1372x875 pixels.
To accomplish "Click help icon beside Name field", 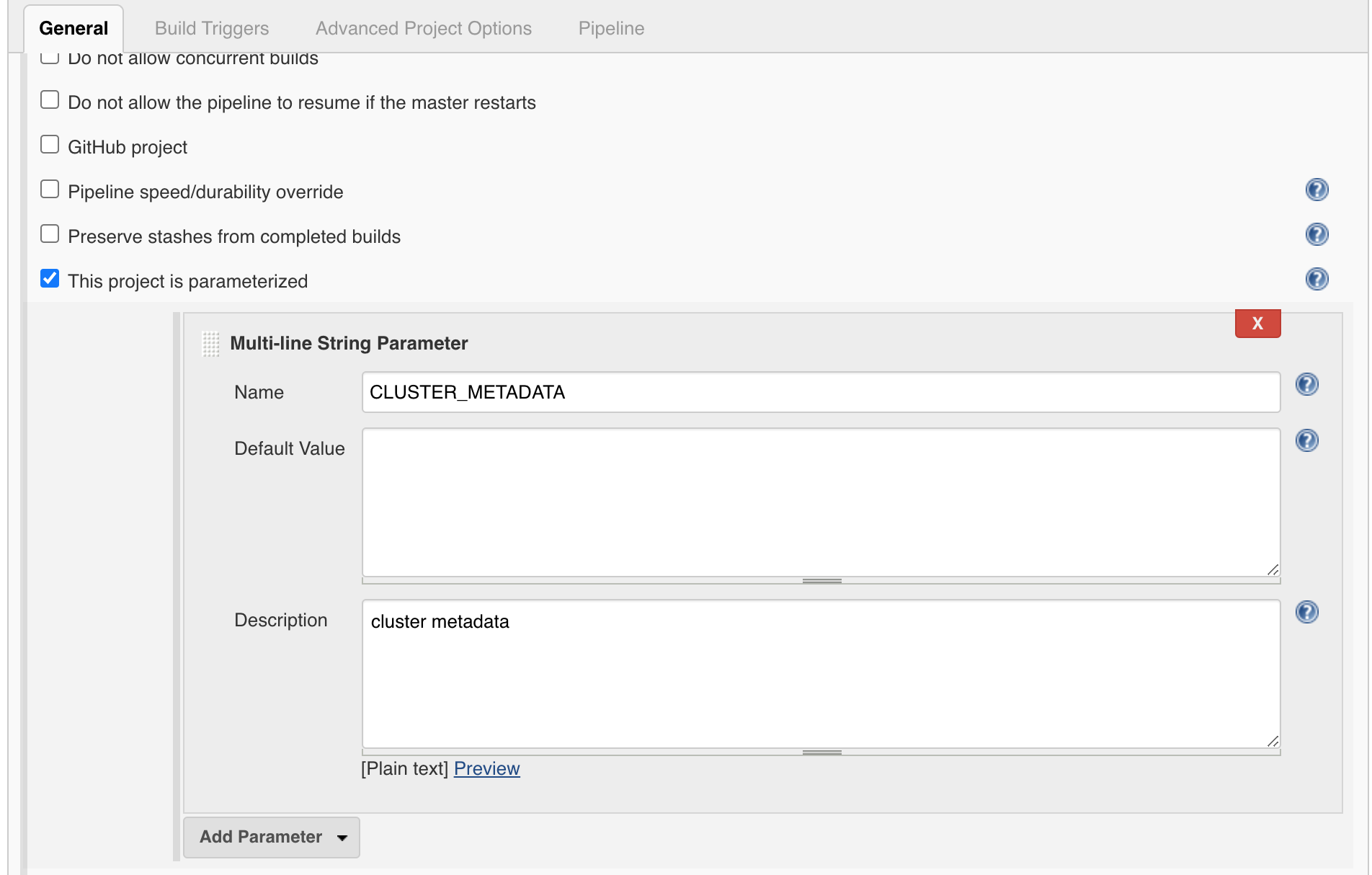I will pyautogui.click(x=1306, y=385).
